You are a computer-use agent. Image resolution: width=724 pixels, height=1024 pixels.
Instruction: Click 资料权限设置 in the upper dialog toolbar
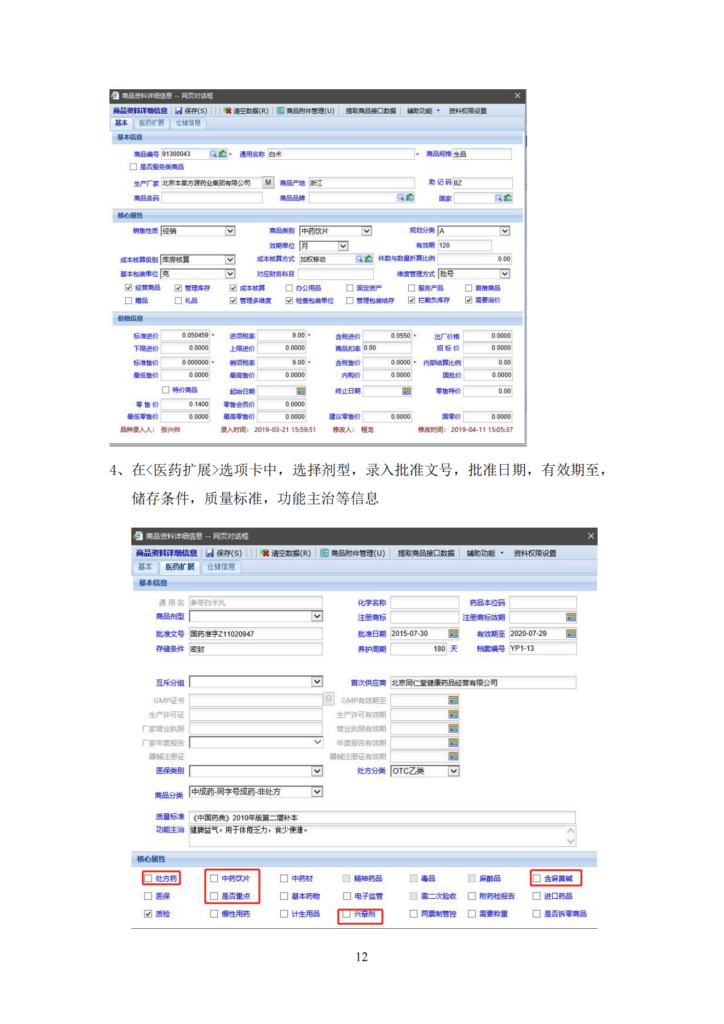click(x=467, y=111)
